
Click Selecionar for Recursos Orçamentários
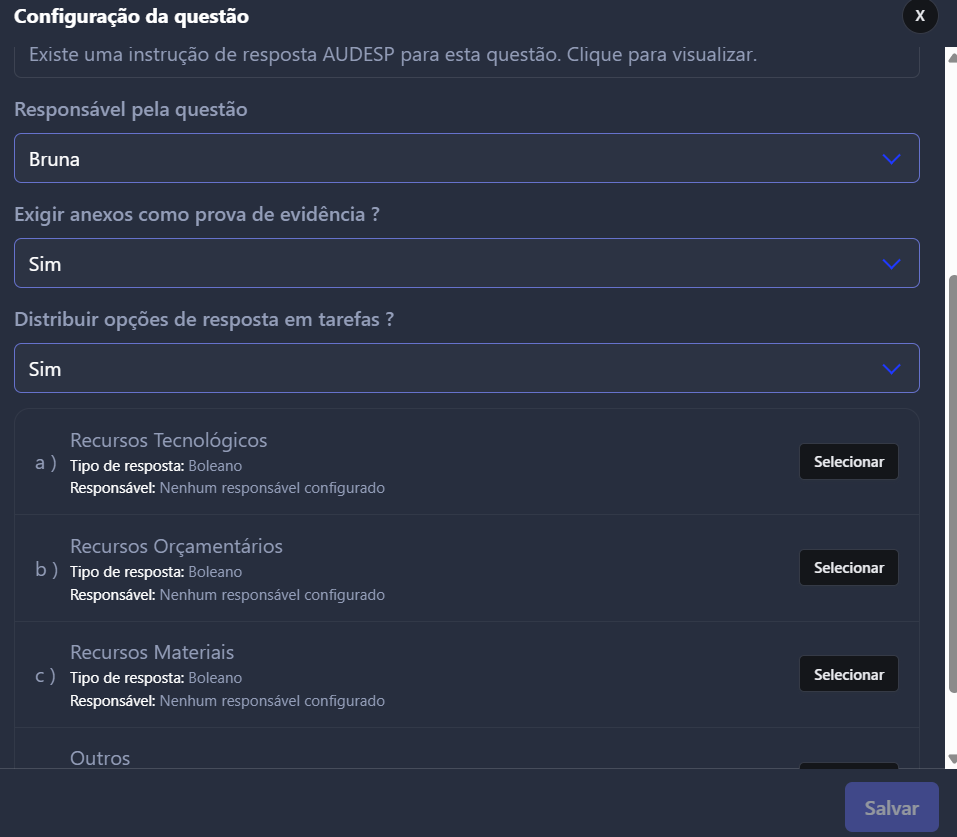(x=848, y=568)
